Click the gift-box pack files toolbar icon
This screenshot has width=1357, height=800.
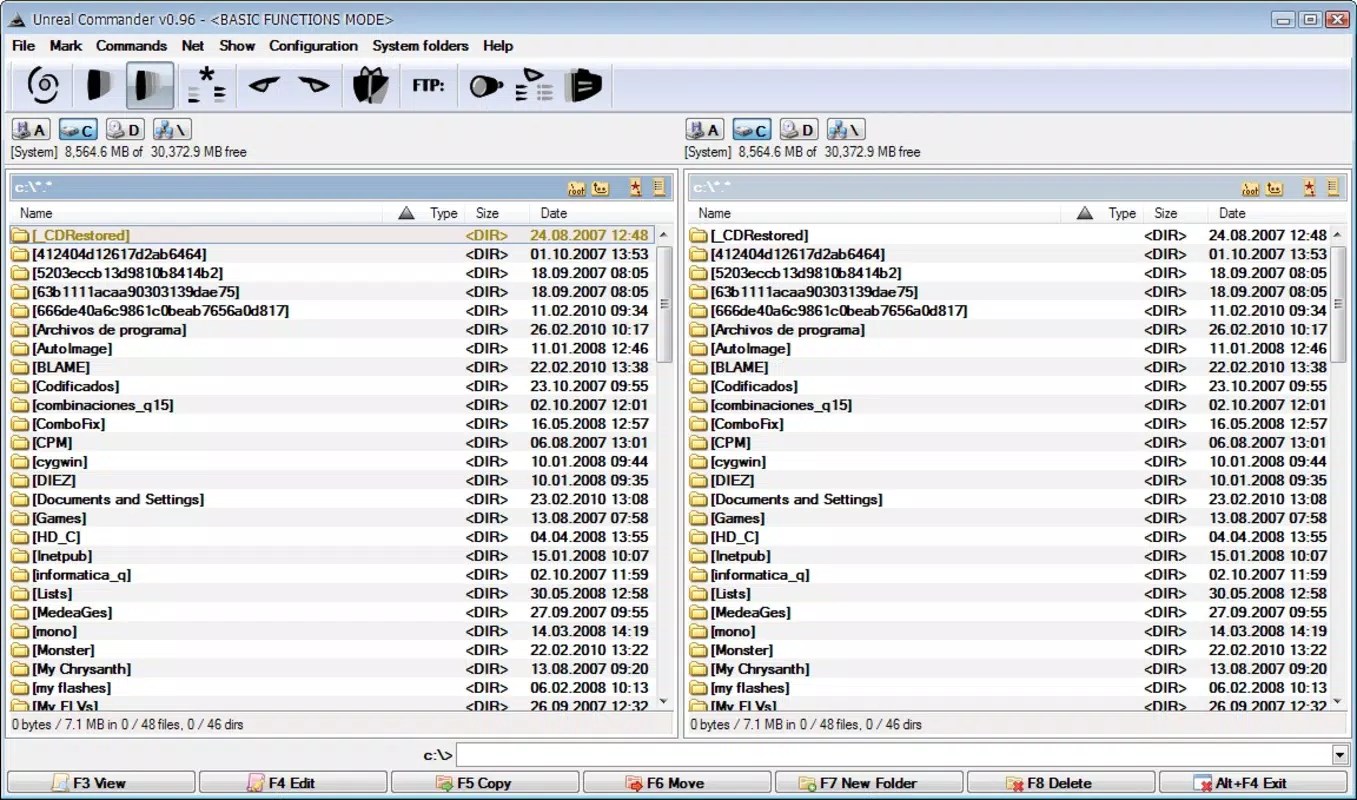pyautogui.click(x=370, y=86)
